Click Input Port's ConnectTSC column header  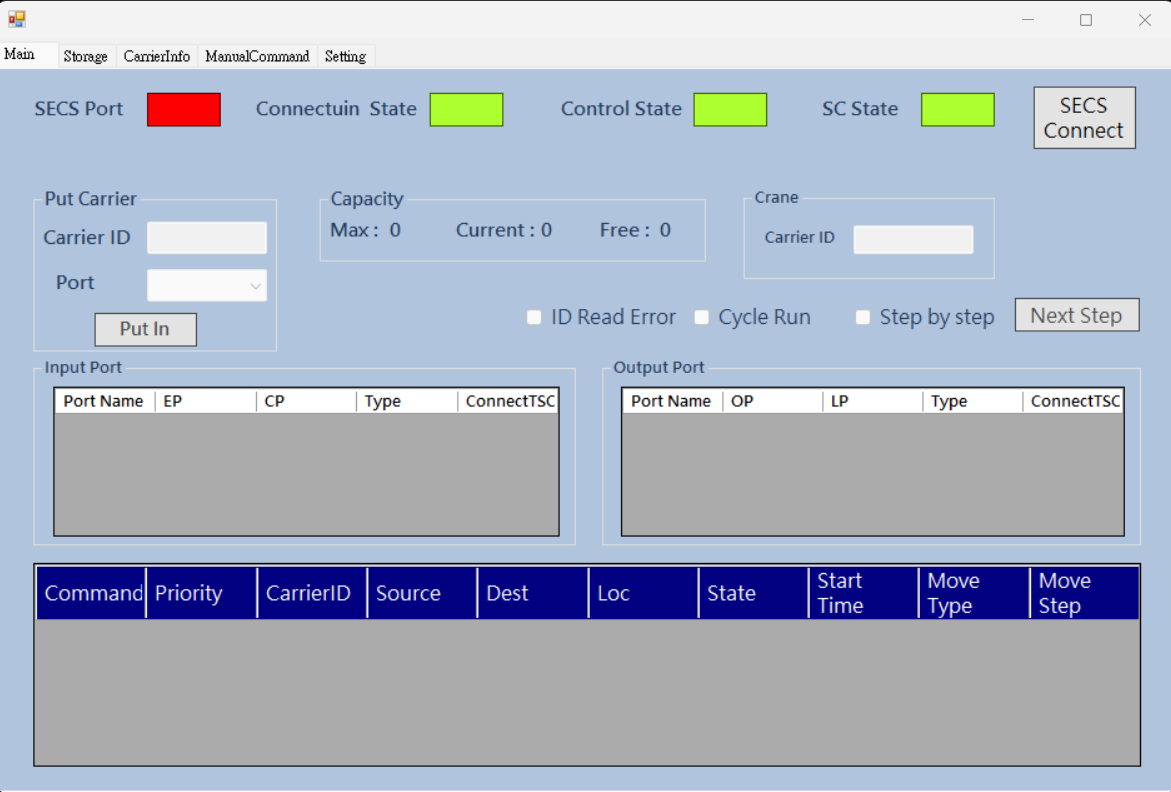(x=509, y=401)
